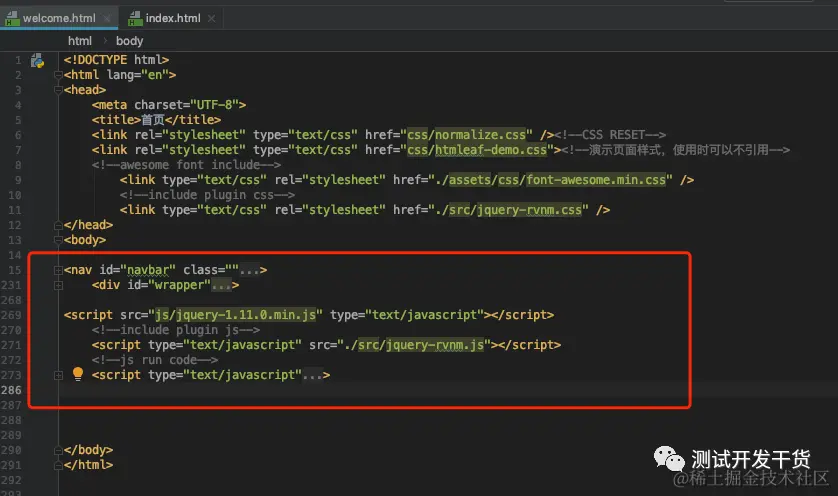Image resolution: width=838 pixels, height=496 pixels.
Task: Click the "navbar" id attribute value
Action: pos(148,270)
